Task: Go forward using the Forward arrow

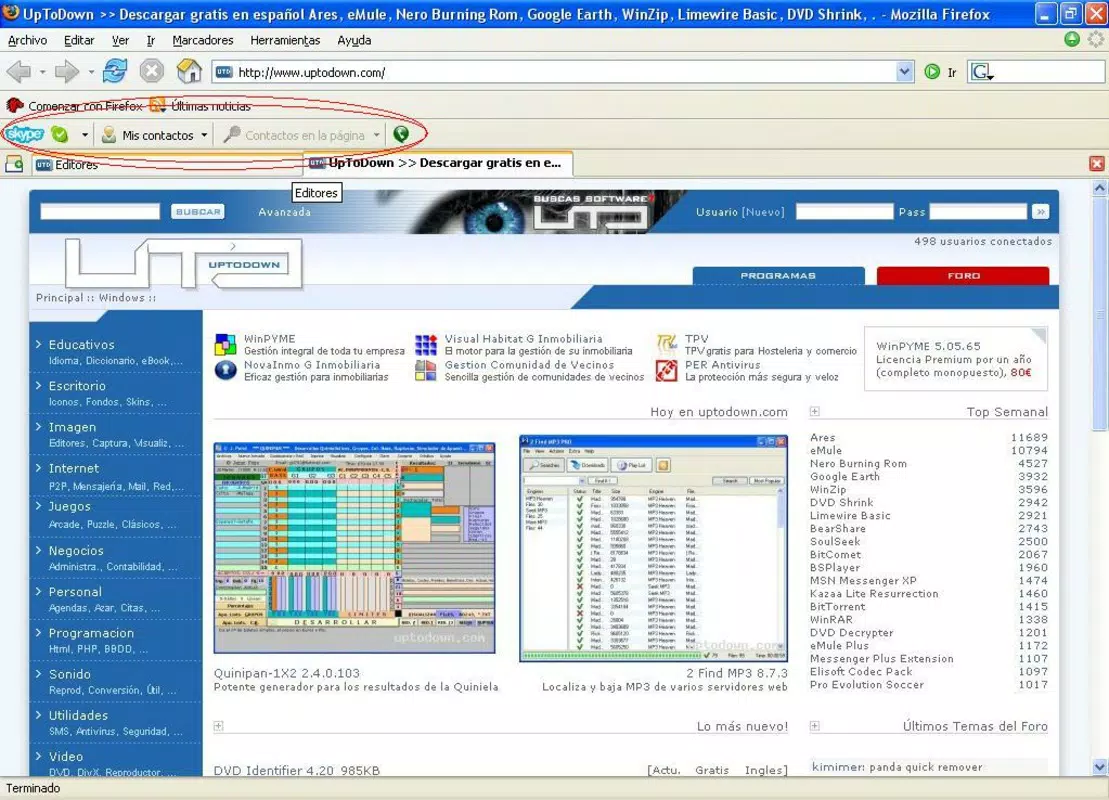Action: tap(66, 71)
